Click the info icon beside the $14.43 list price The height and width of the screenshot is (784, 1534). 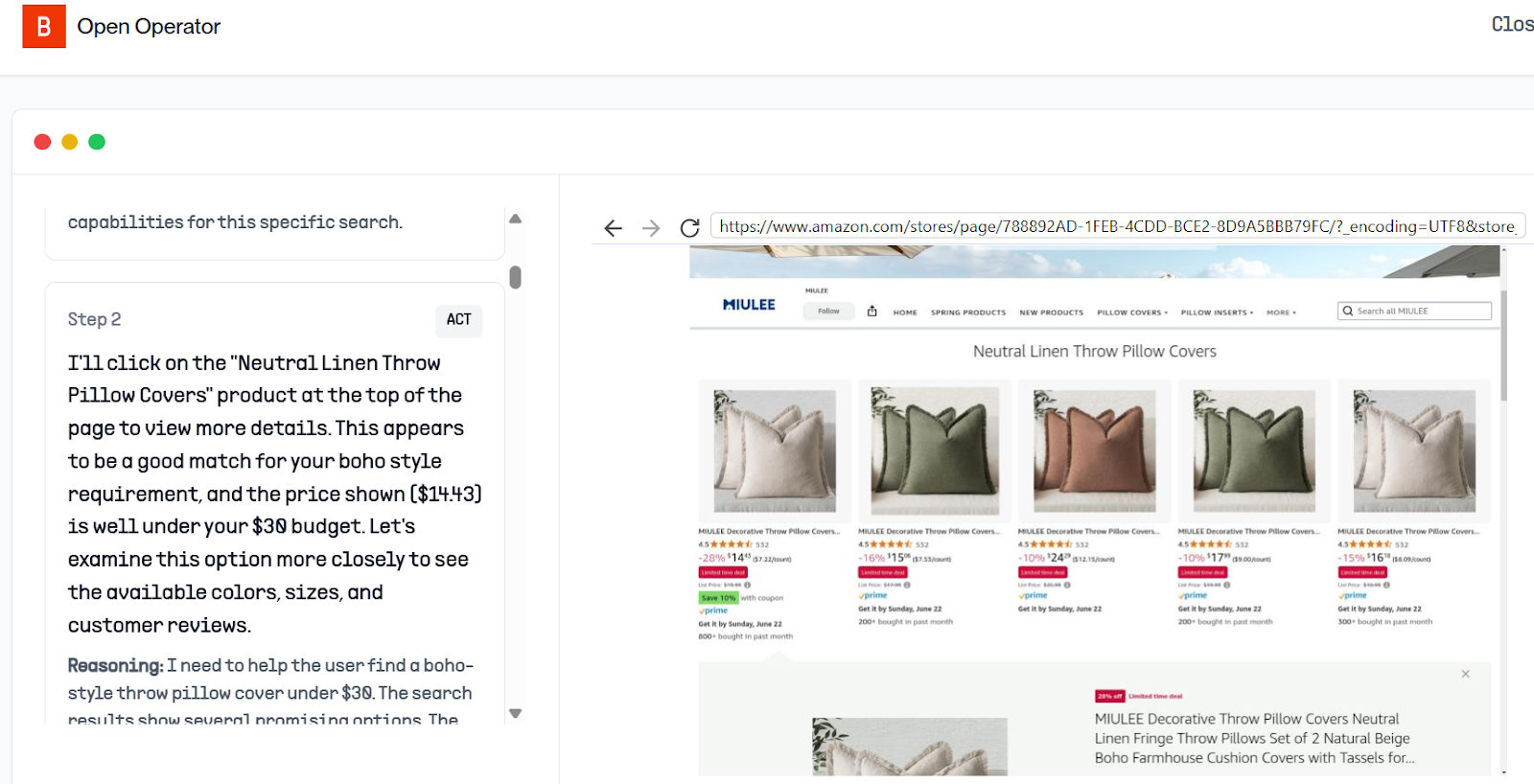[748, 585]
